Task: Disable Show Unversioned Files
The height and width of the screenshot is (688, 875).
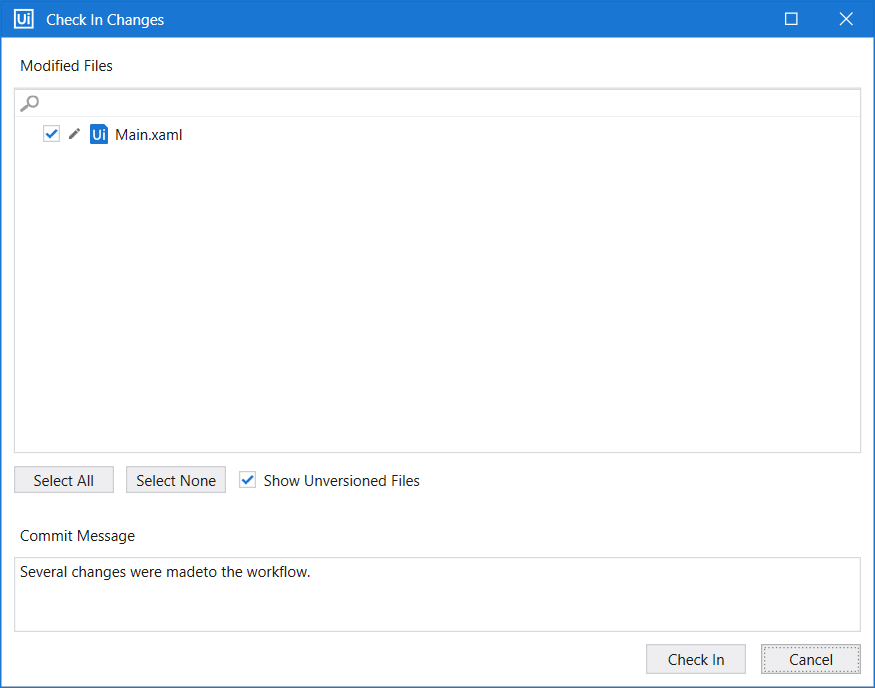Action: 247,480
